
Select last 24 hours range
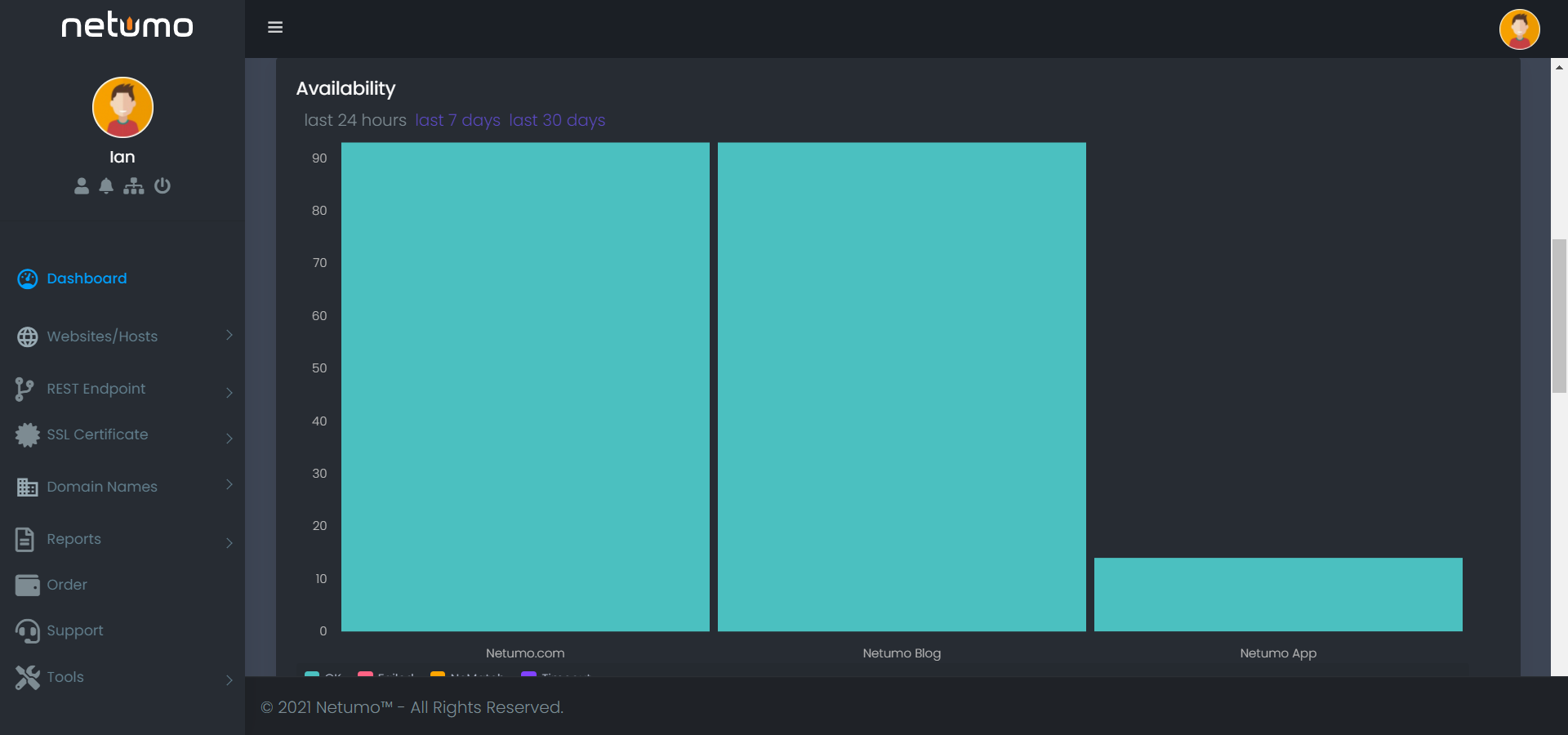coord(355,120)
